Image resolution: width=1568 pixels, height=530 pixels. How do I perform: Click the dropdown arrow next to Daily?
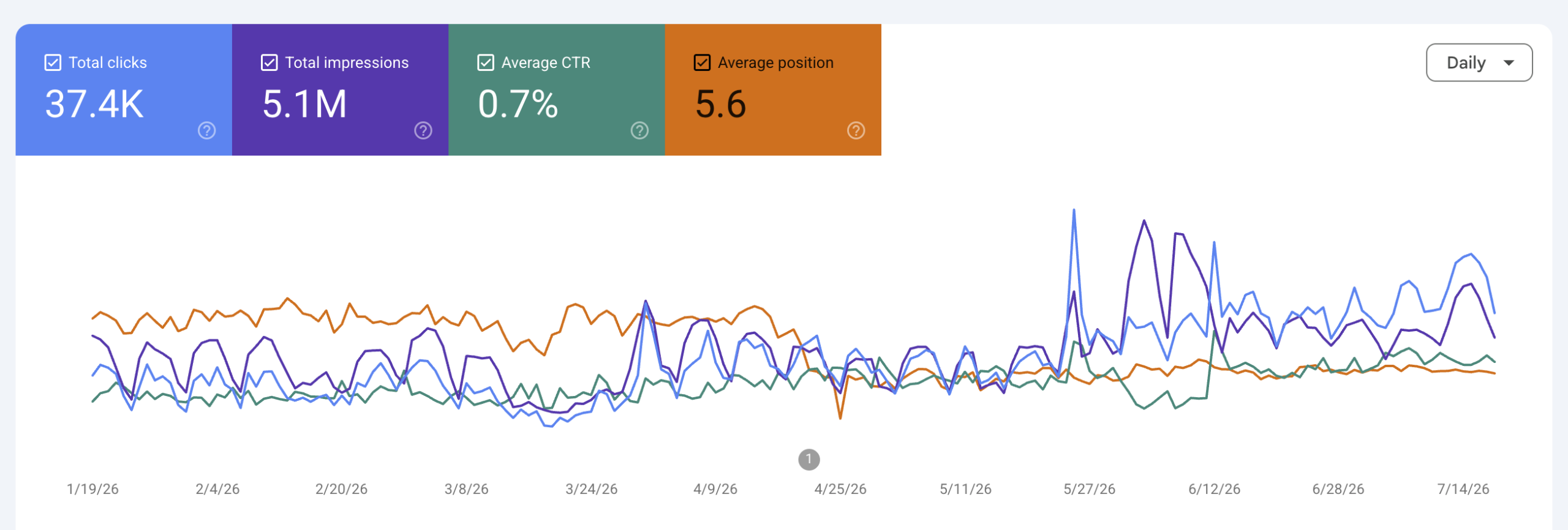1509,62
